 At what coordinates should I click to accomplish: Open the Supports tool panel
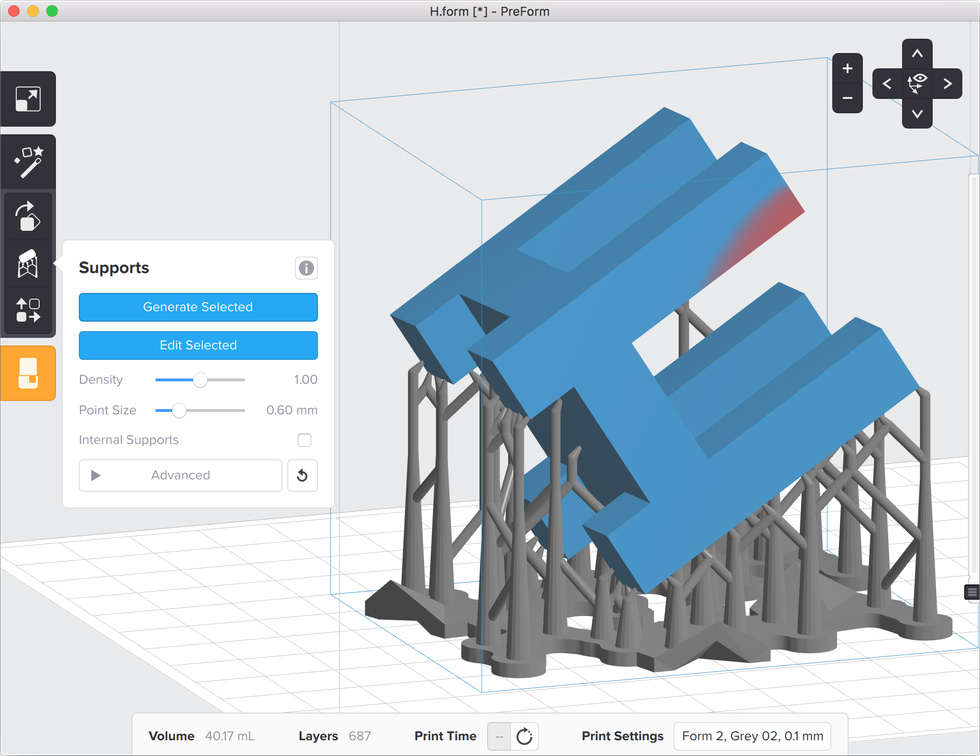(28, 264)
